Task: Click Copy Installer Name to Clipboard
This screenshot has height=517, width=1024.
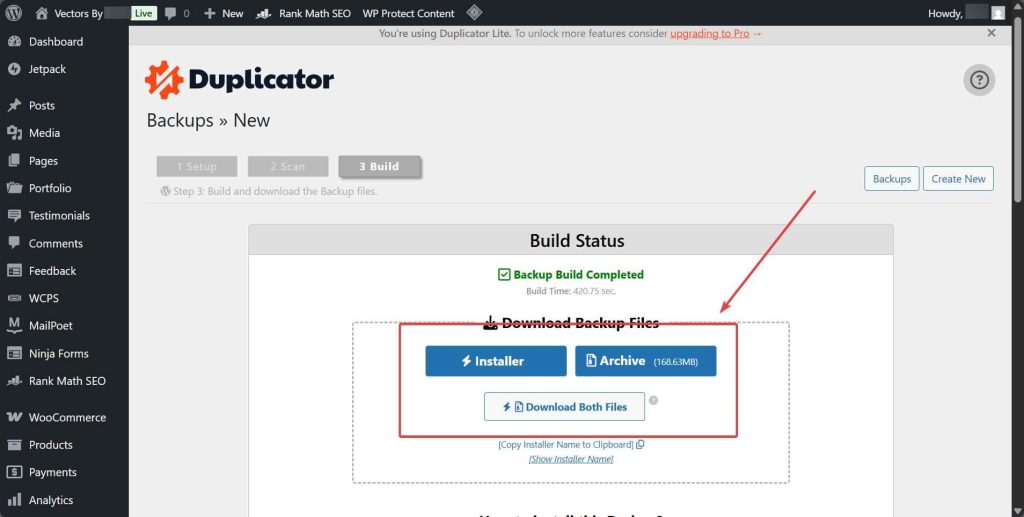Action: [x=571, y=445]
